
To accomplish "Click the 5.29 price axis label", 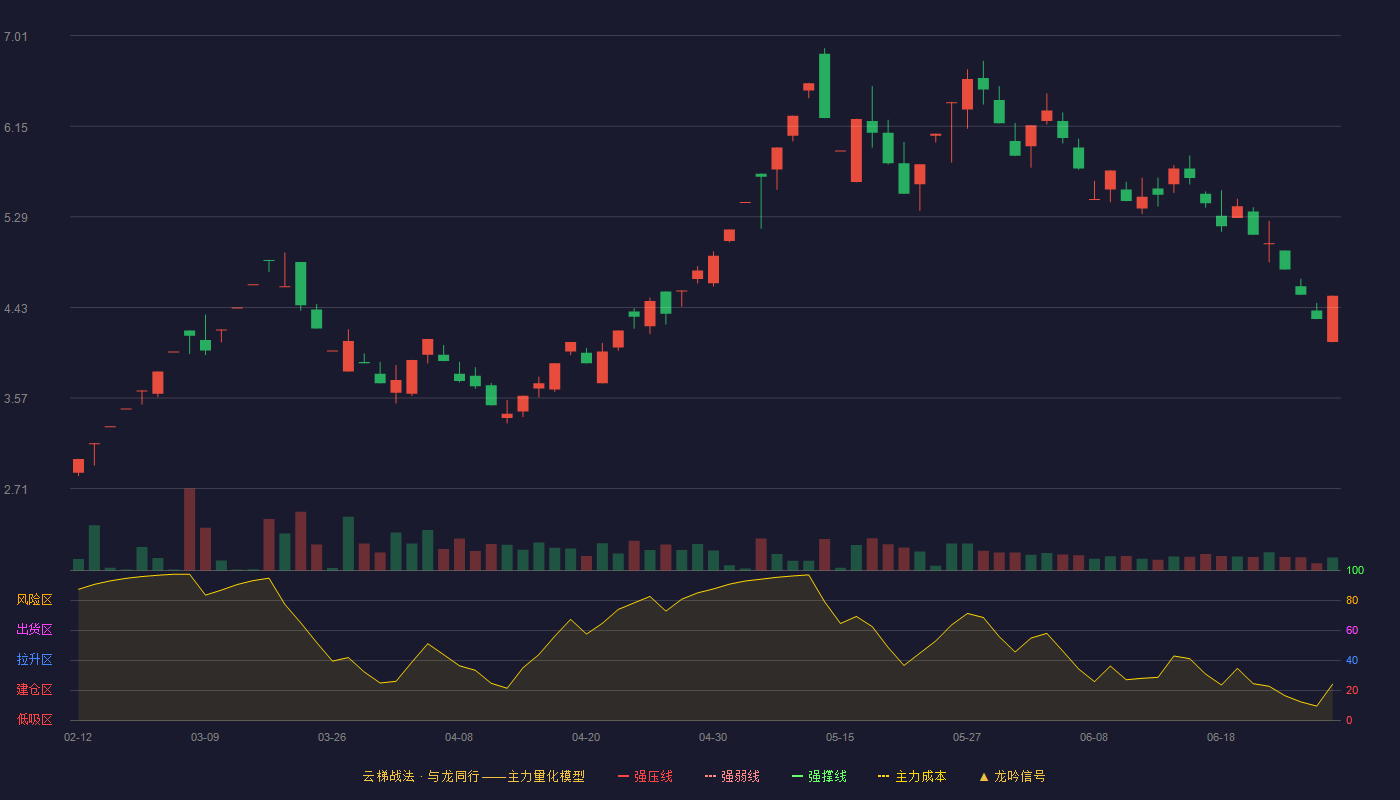I will coord(16,218).
